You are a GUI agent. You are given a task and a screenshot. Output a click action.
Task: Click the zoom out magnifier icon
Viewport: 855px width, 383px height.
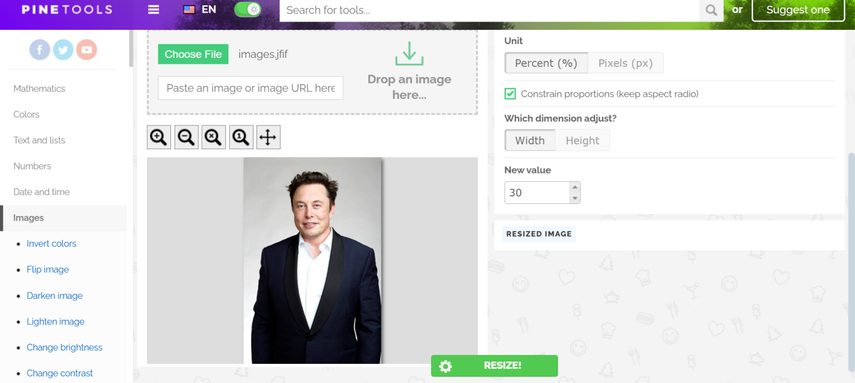click(x=186, y=137)
